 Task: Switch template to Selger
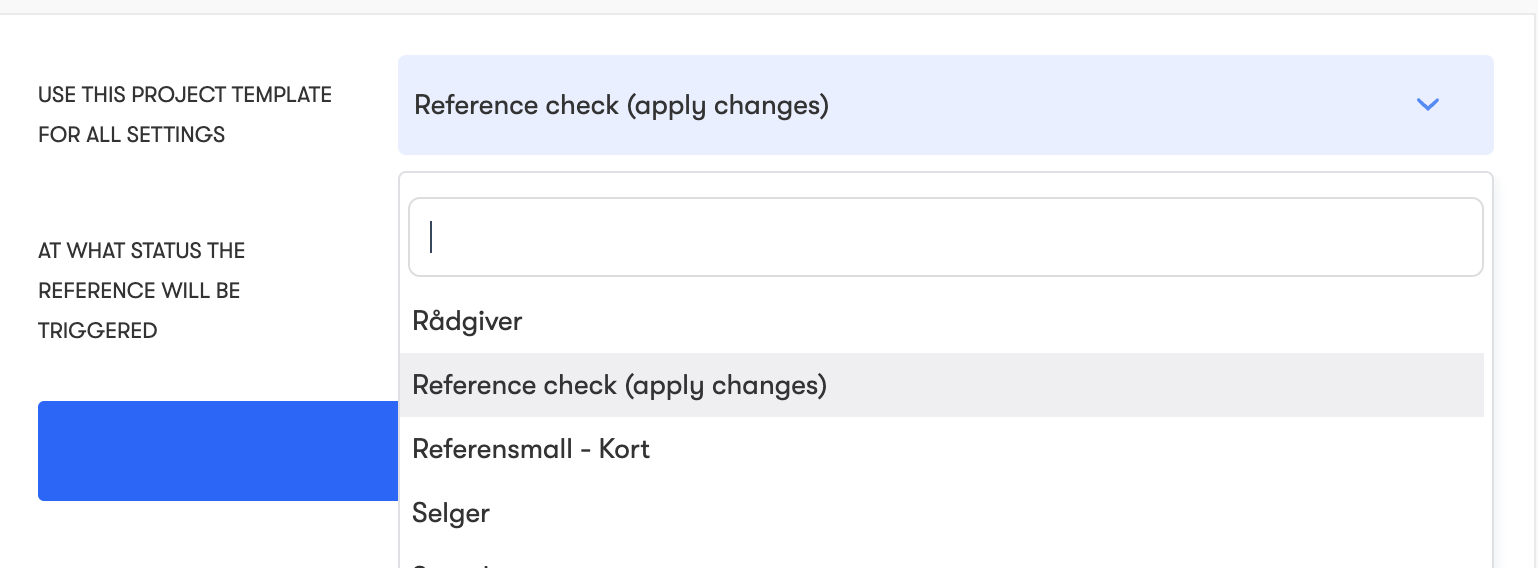click(x=451, y=513)
